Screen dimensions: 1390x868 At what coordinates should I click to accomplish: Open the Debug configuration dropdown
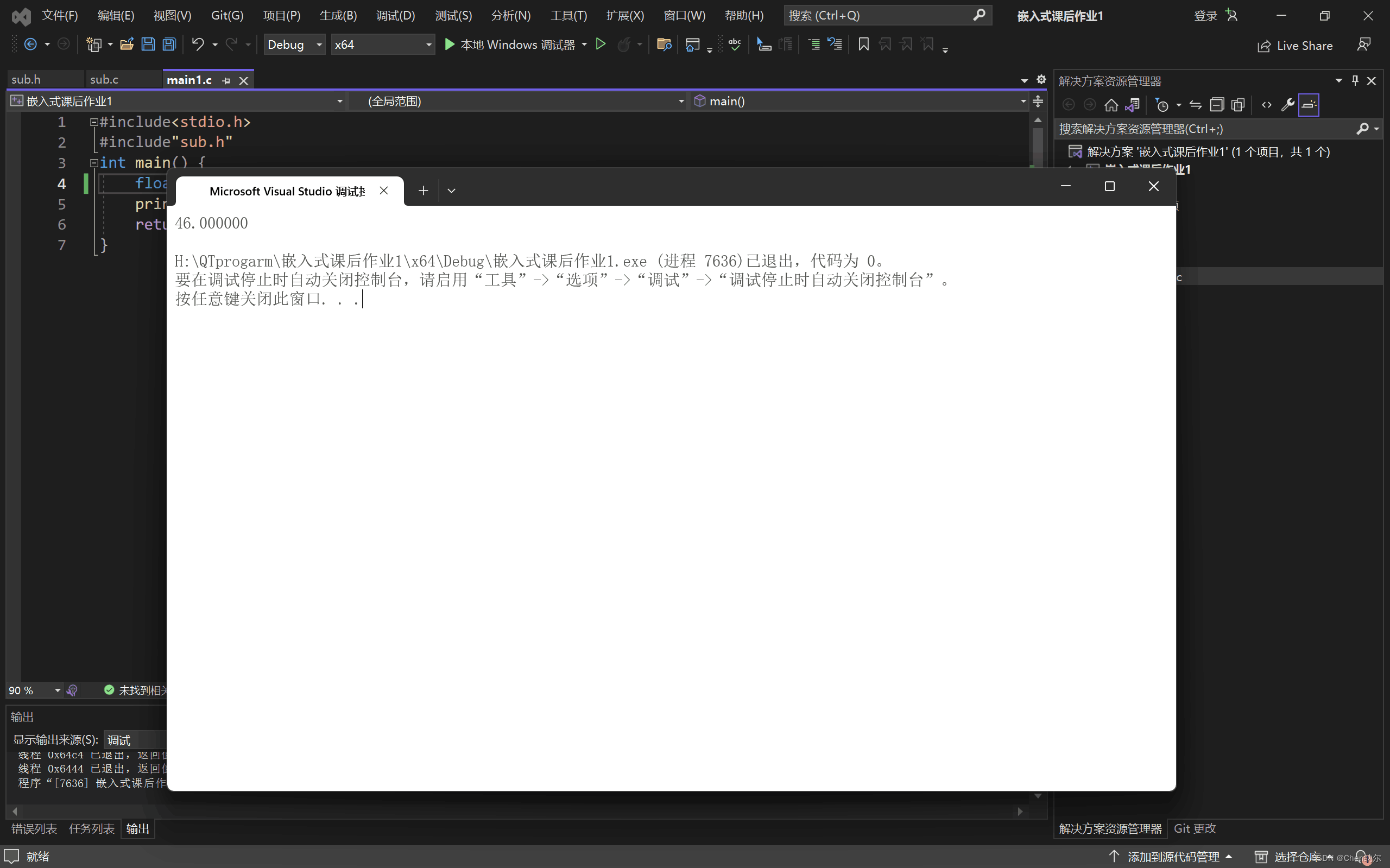[294, 44]
